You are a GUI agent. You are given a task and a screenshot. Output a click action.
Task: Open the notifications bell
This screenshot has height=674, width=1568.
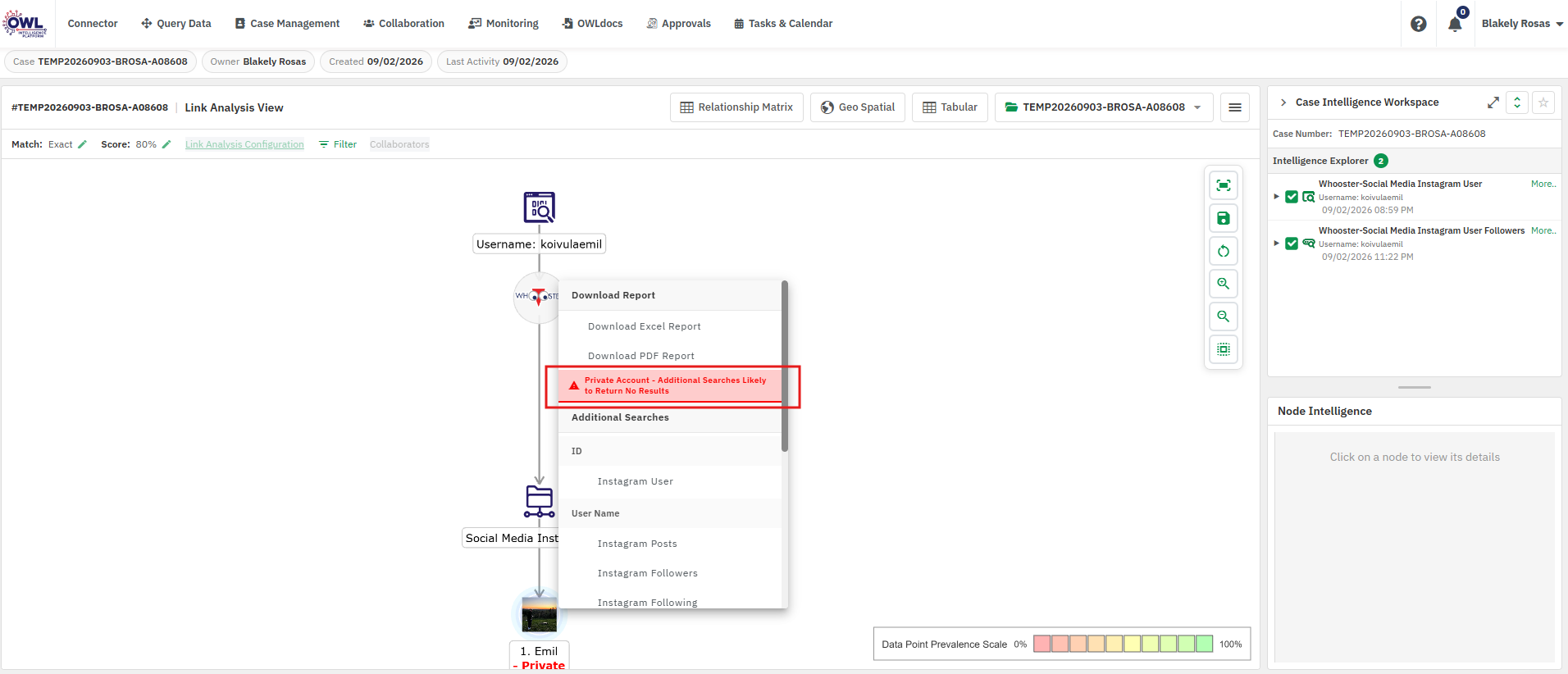pos(1455,24)
